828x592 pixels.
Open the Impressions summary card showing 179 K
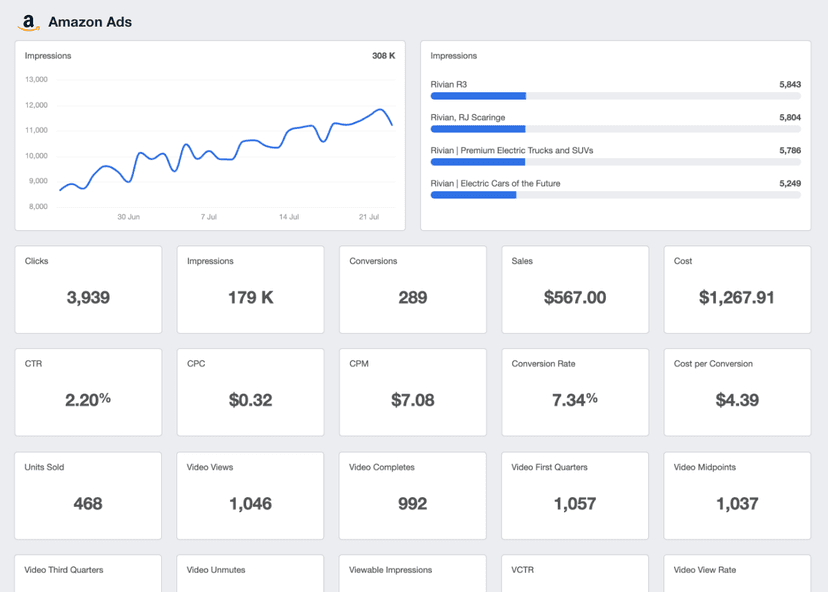250,289
